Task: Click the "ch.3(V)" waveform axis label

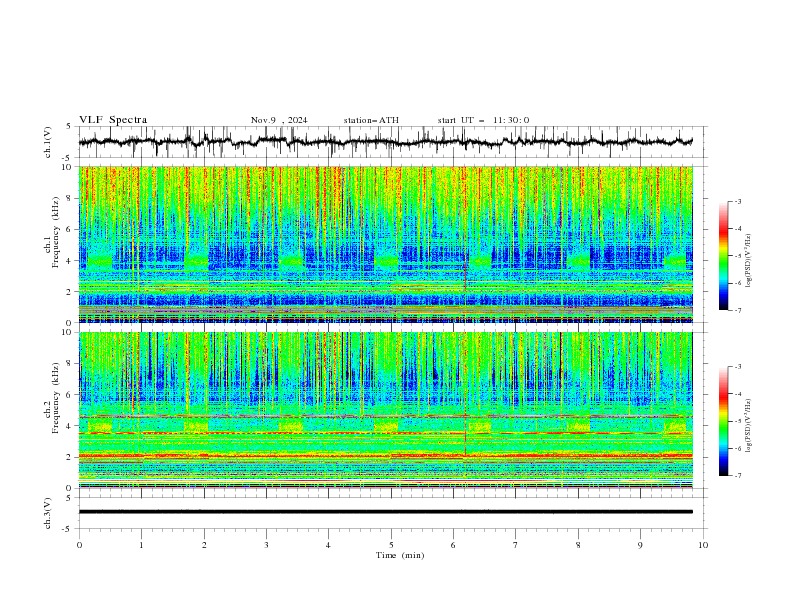Action: coord(48,513)
